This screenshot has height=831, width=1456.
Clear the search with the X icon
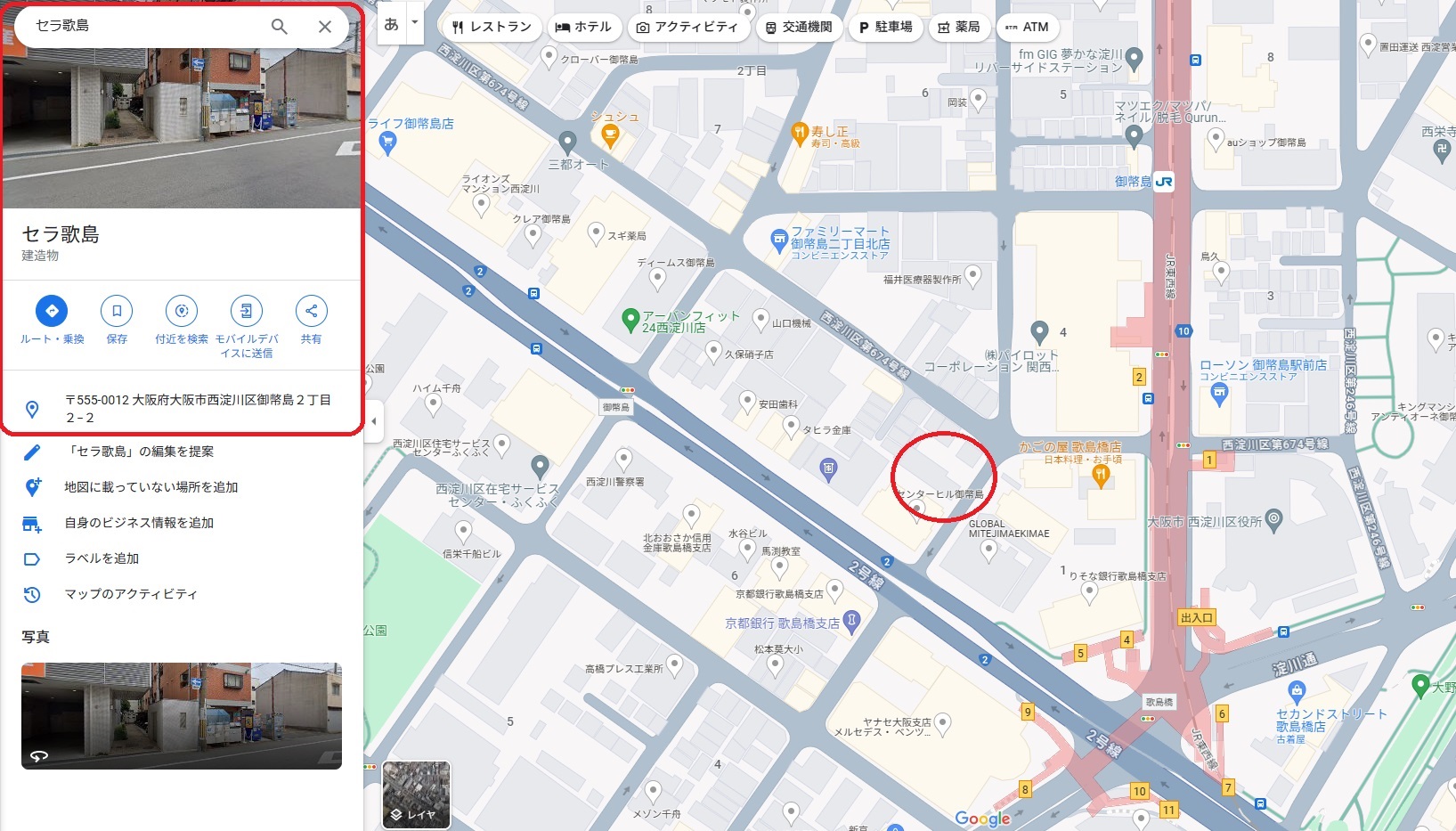[325, 27]
